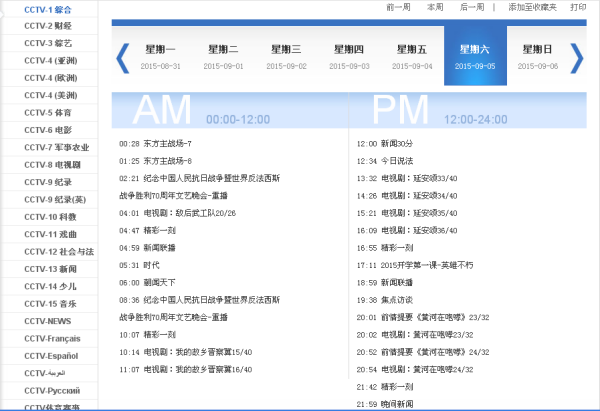Viewport: 600px width, 411px height.
Task: Open CCTV-Español channel
Action: coord(51,356)
